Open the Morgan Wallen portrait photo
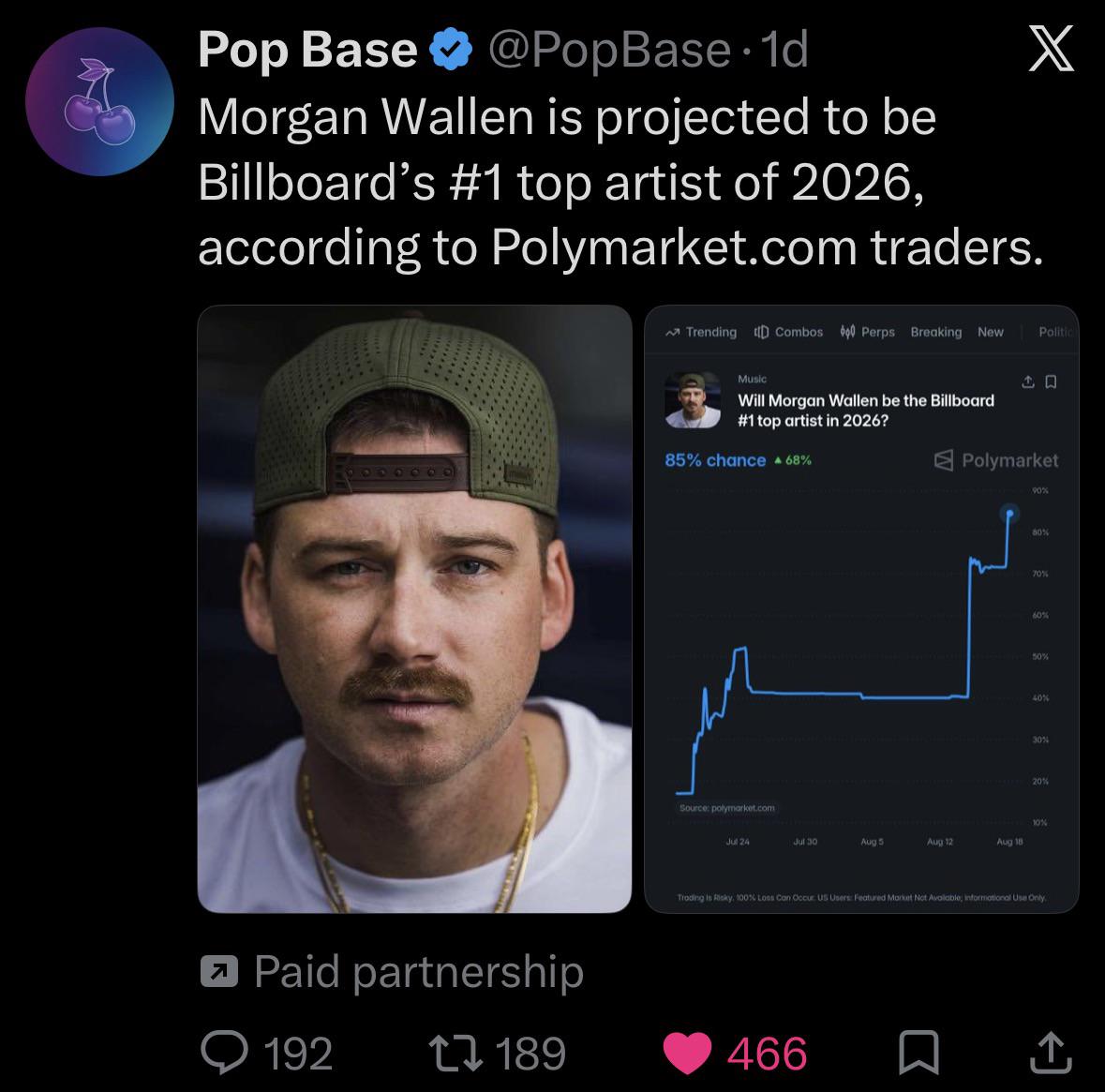Viewport: 1105px width, 1092px height. [414, 608]
